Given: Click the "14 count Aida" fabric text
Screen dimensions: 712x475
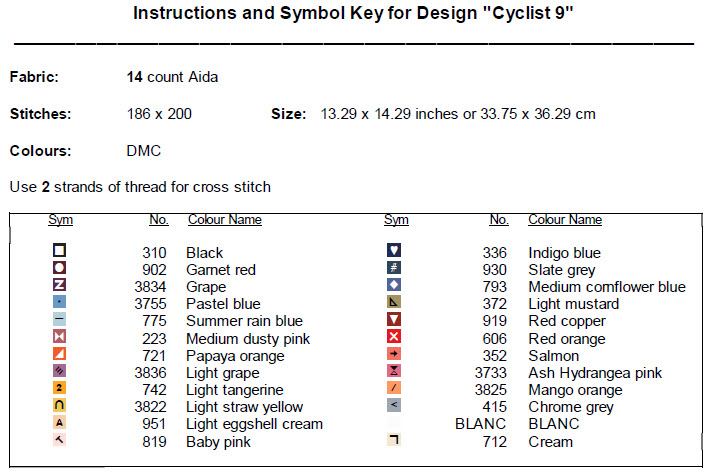Looking at the screenshot, I should coord(172,77).
